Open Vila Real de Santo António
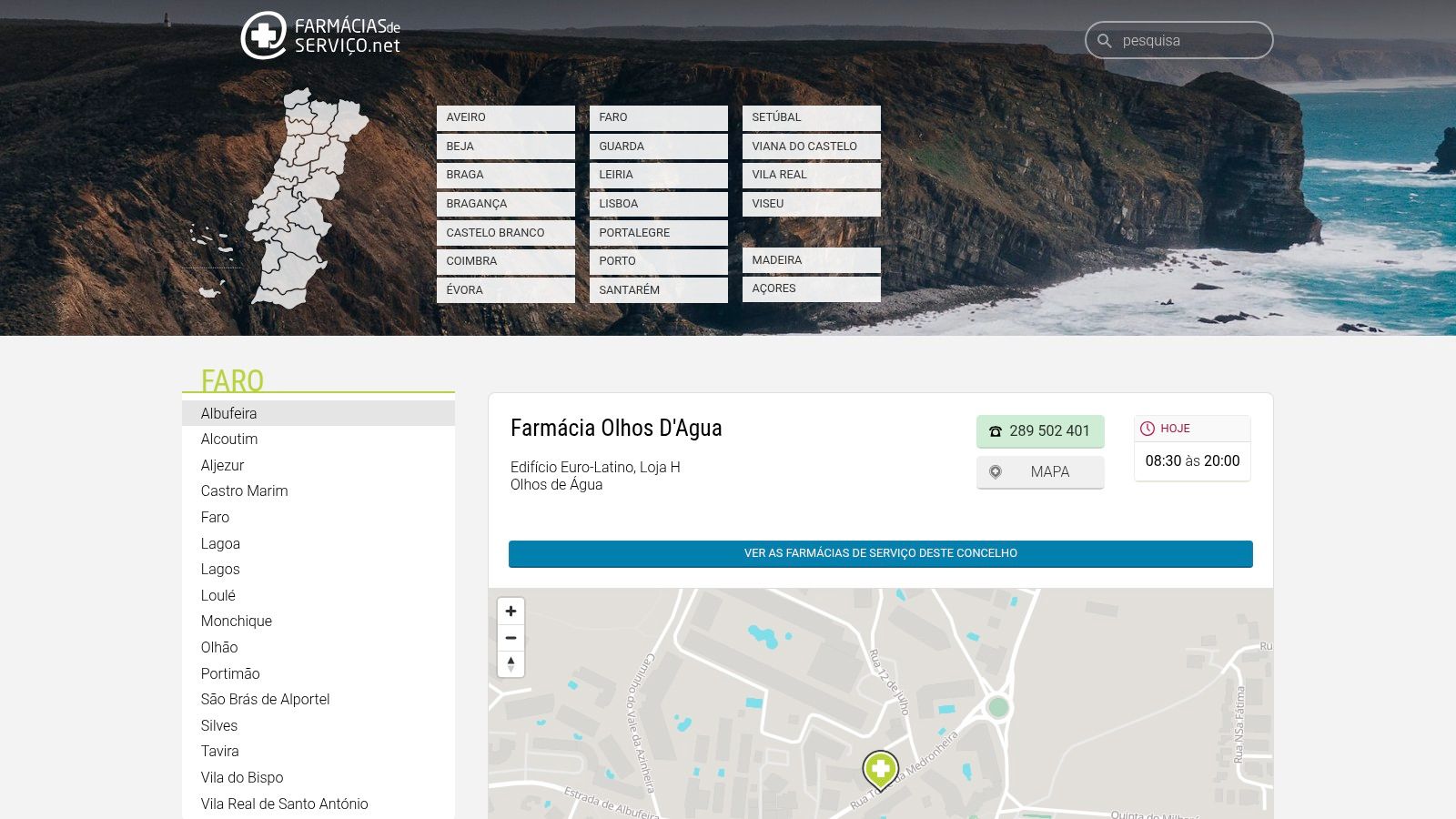 (x=318, y=804)
